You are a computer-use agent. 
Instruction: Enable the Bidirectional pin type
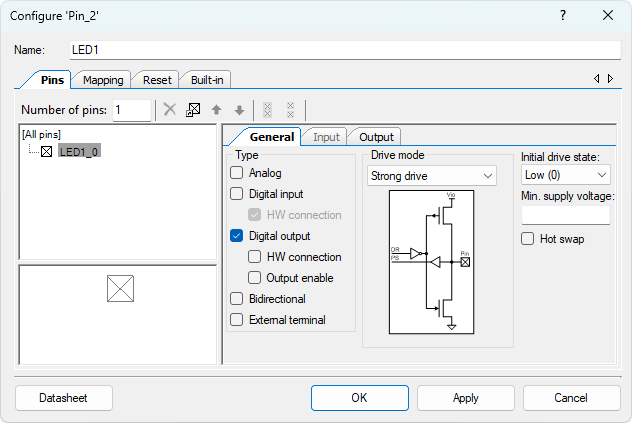point(237,299)
